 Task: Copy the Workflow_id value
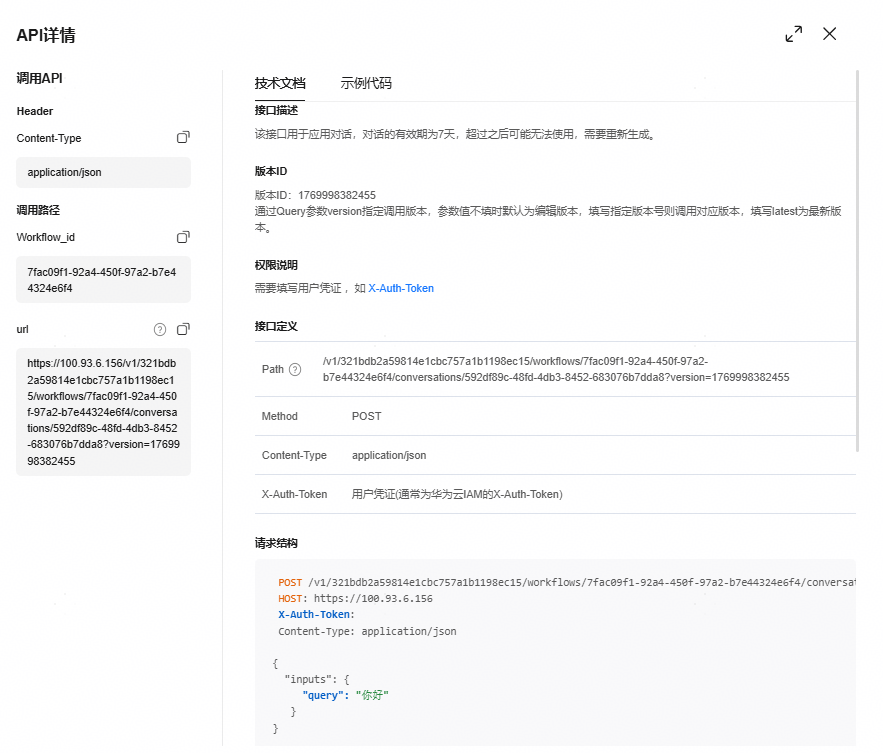point(183,237)
